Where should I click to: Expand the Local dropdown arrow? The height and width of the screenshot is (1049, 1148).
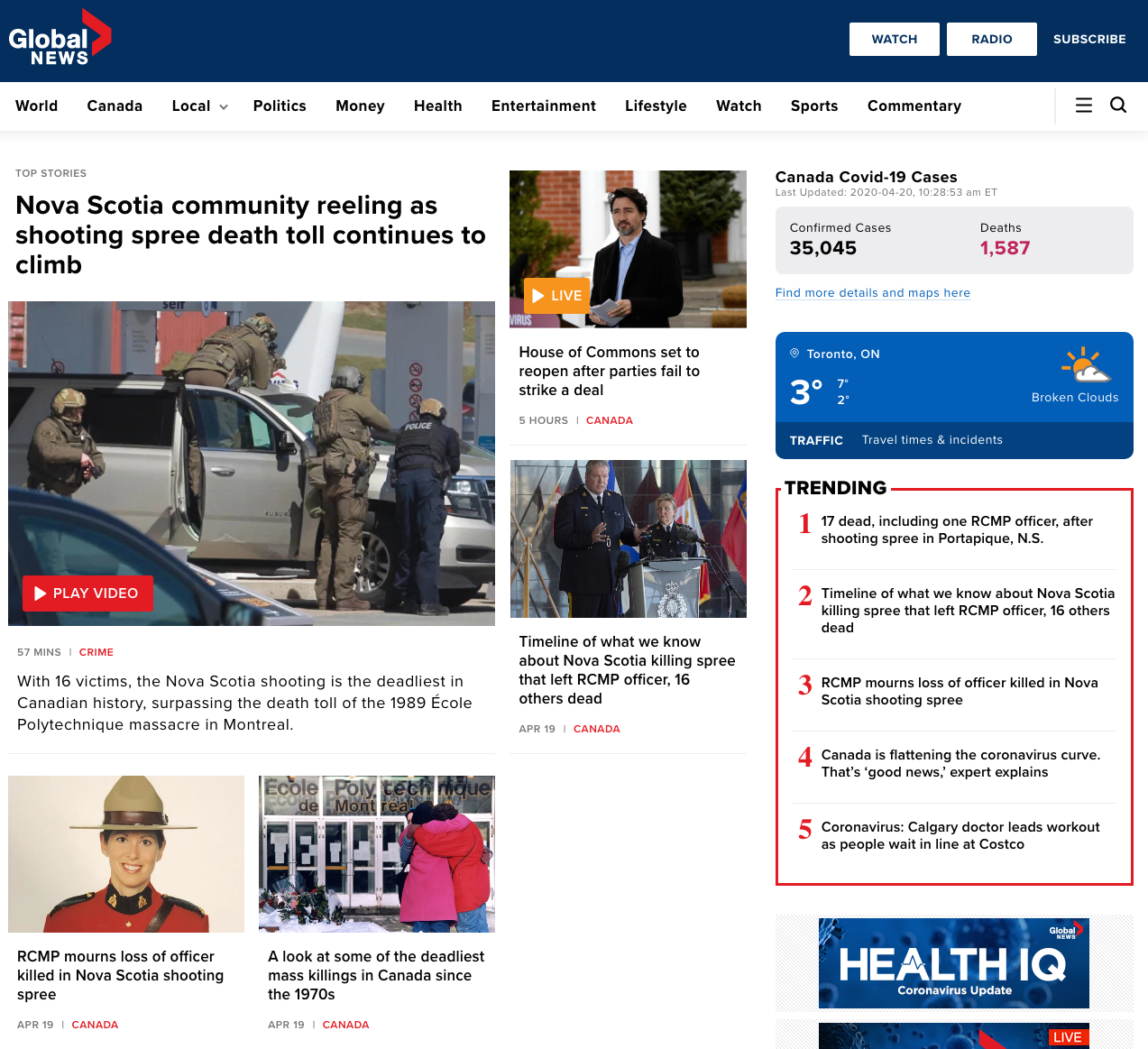[x=224, y=107]
